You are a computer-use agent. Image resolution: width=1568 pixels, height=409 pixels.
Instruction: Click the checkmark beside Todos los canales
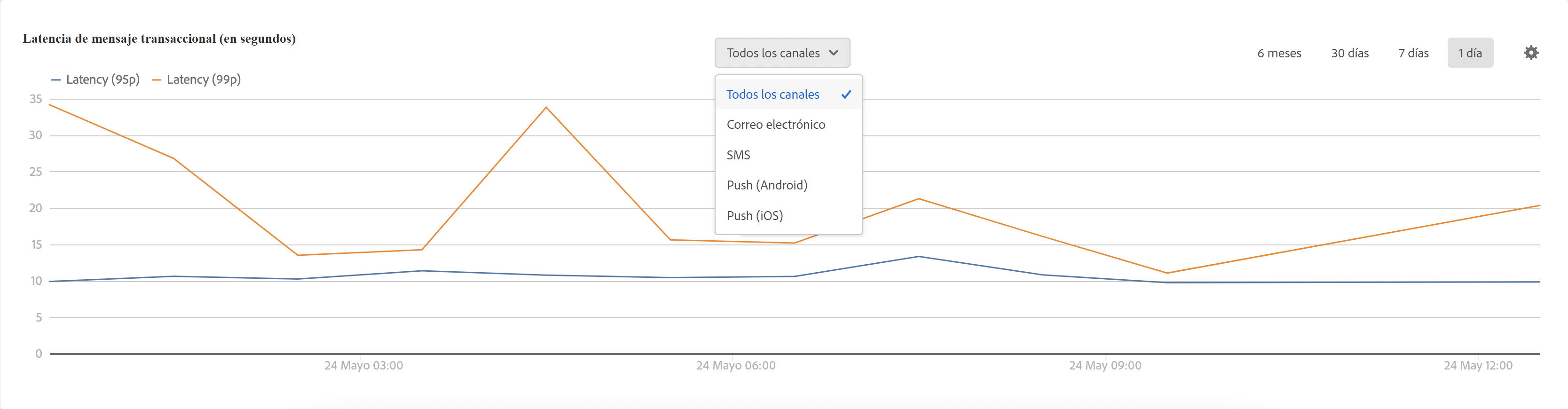coord(846,94)
